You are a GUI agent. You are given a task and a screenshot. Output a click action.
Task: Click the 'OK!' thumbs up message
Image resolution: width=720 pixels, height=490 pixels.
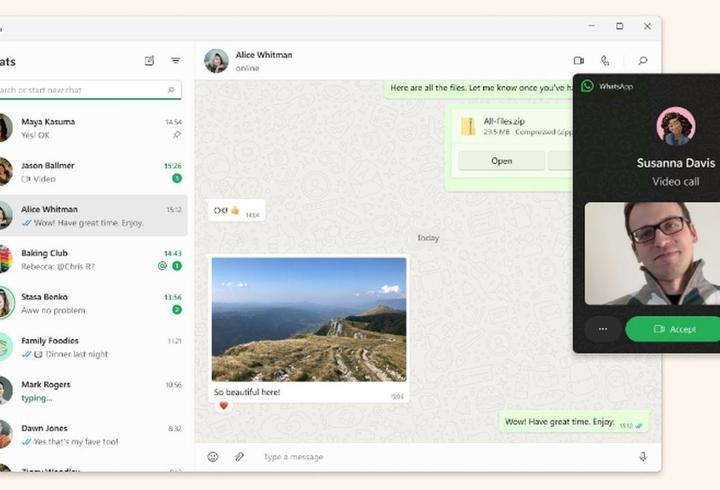[x=236, y=211]
